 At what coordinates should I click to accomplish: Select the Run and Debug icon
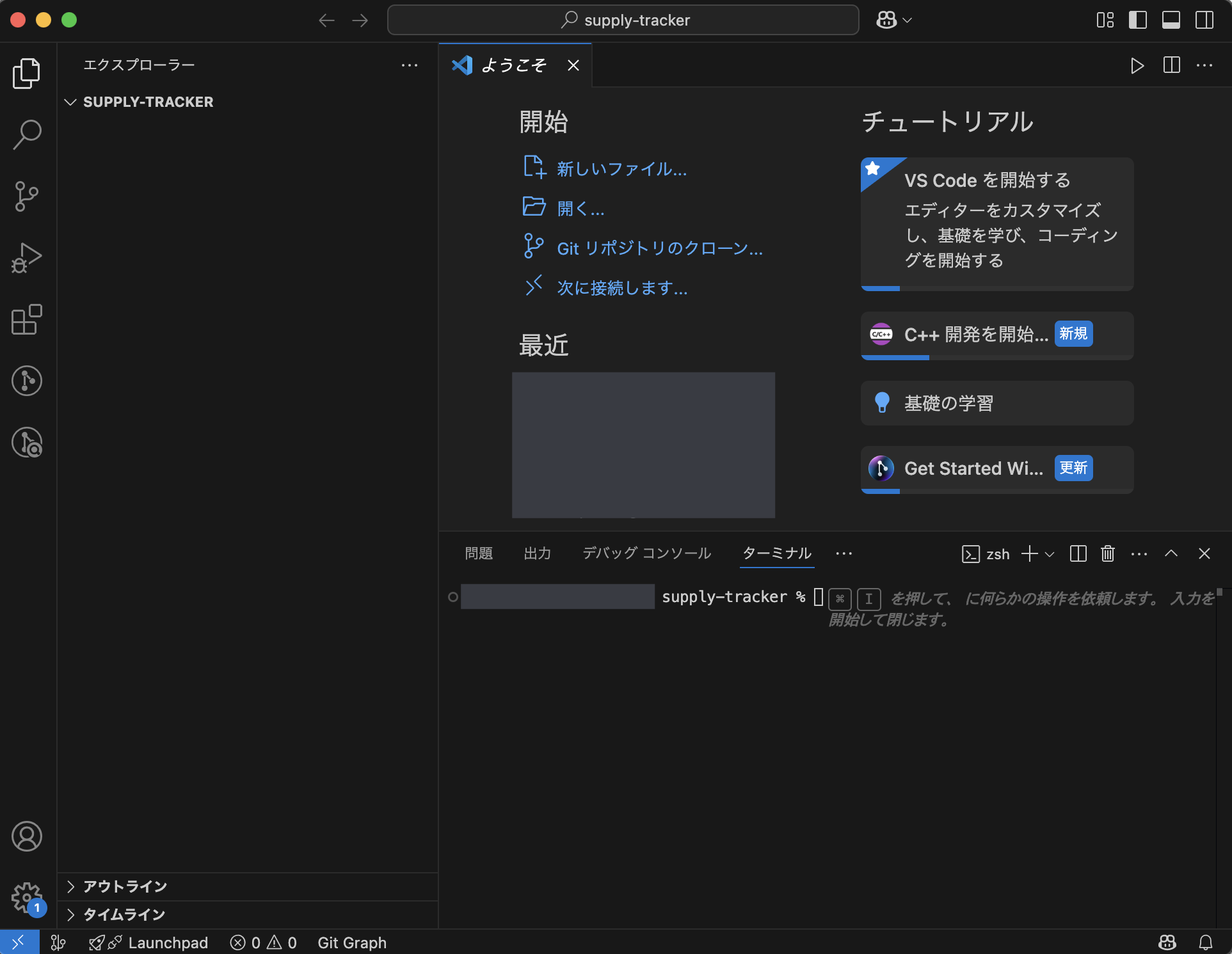point(26,257)
